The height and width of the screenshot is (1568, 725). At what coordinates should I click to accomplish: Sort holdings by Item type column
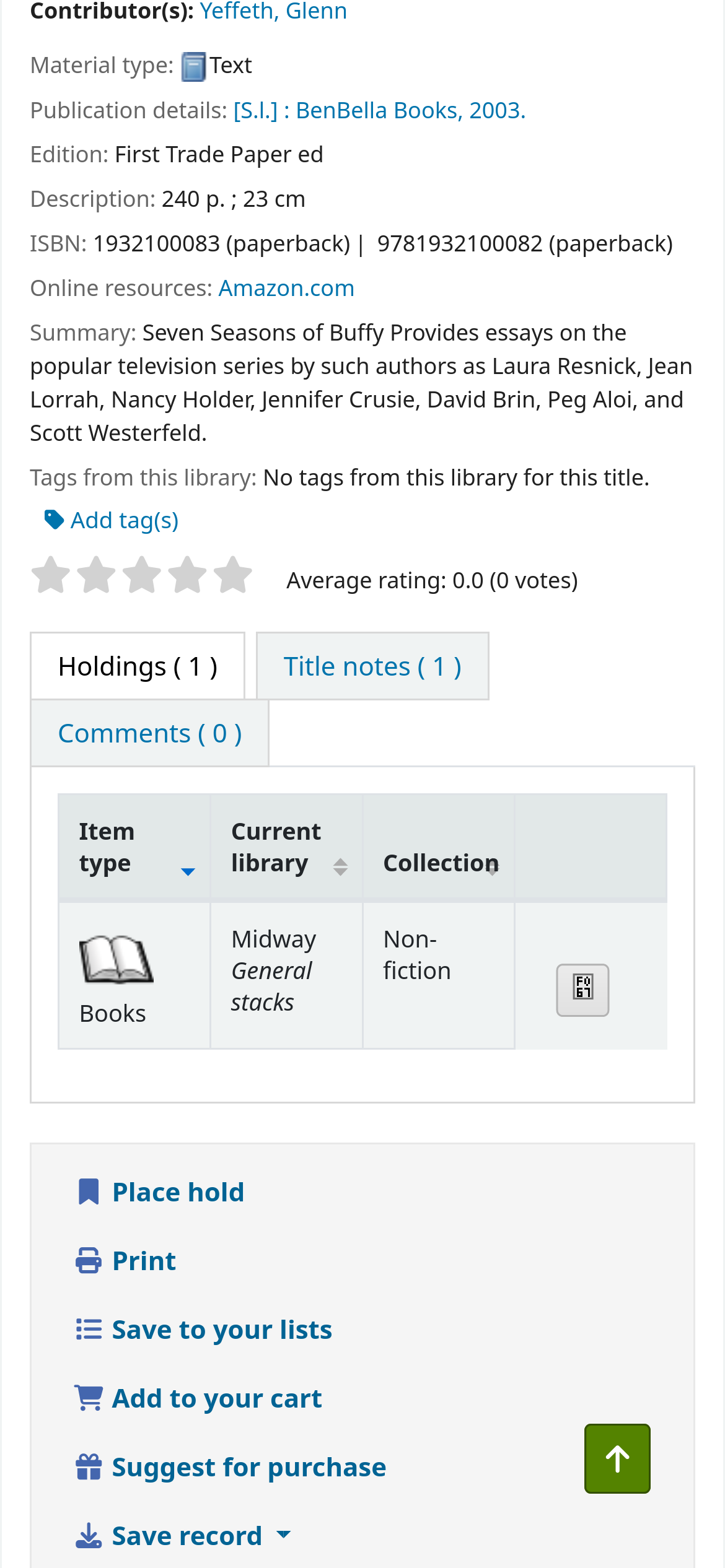pos(134,847)
